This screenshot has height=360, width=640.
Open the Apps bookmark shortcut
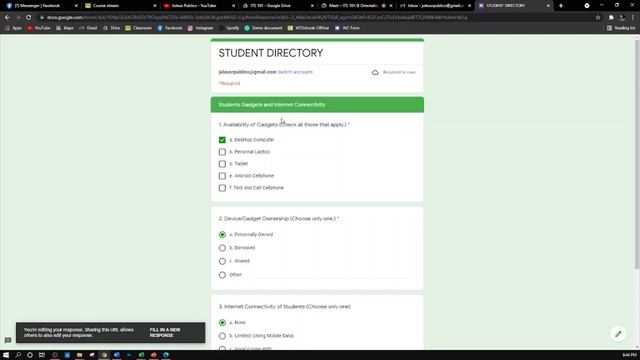tap(13, 28)
